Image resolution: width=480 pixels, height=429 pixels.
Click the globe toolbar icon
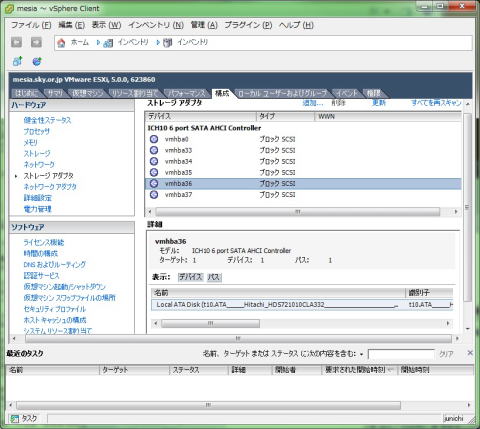point(37,61)
